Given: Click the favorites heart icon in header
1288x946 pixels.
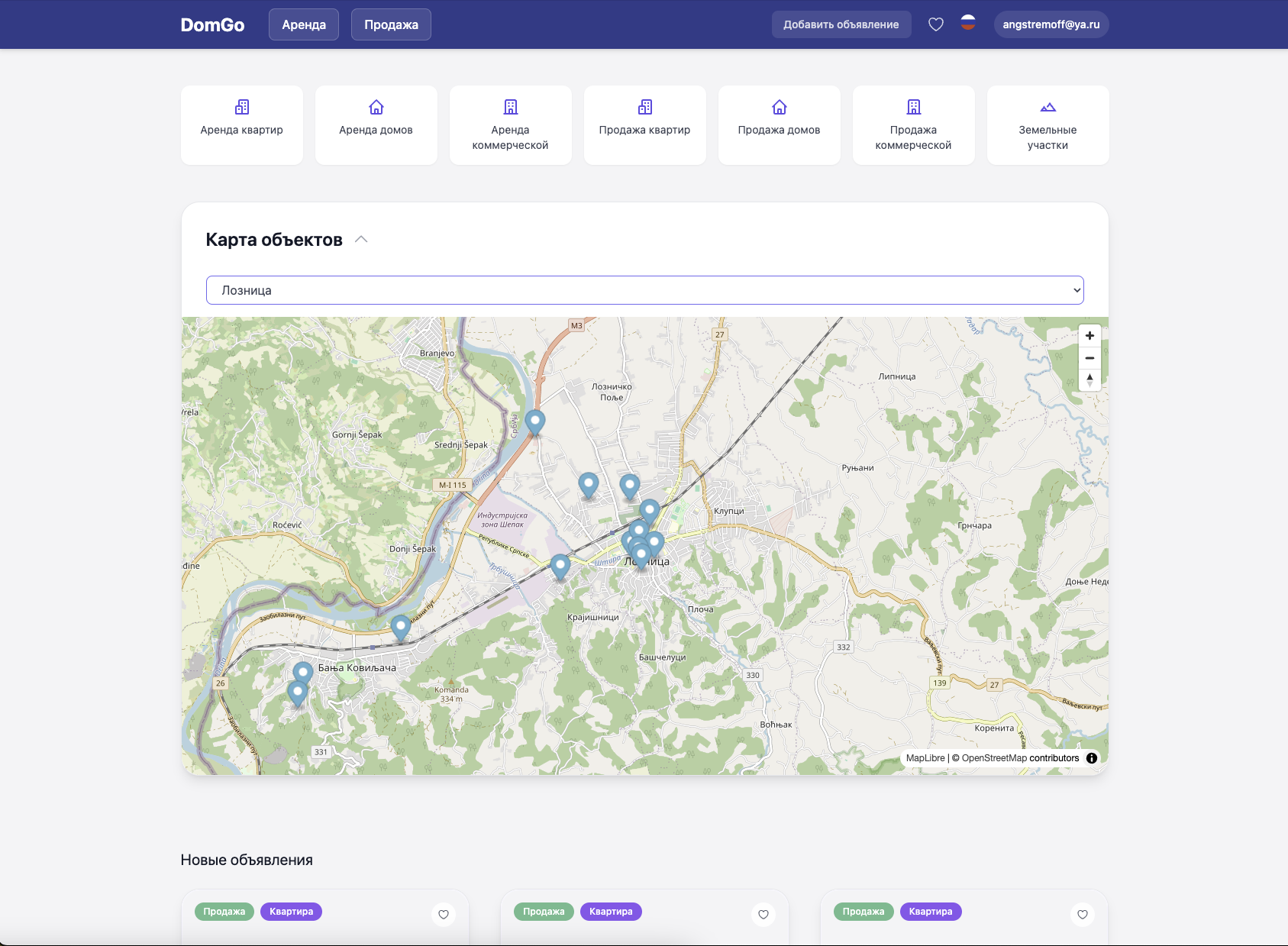Looking at the screenshot, I should pos(935,24).
